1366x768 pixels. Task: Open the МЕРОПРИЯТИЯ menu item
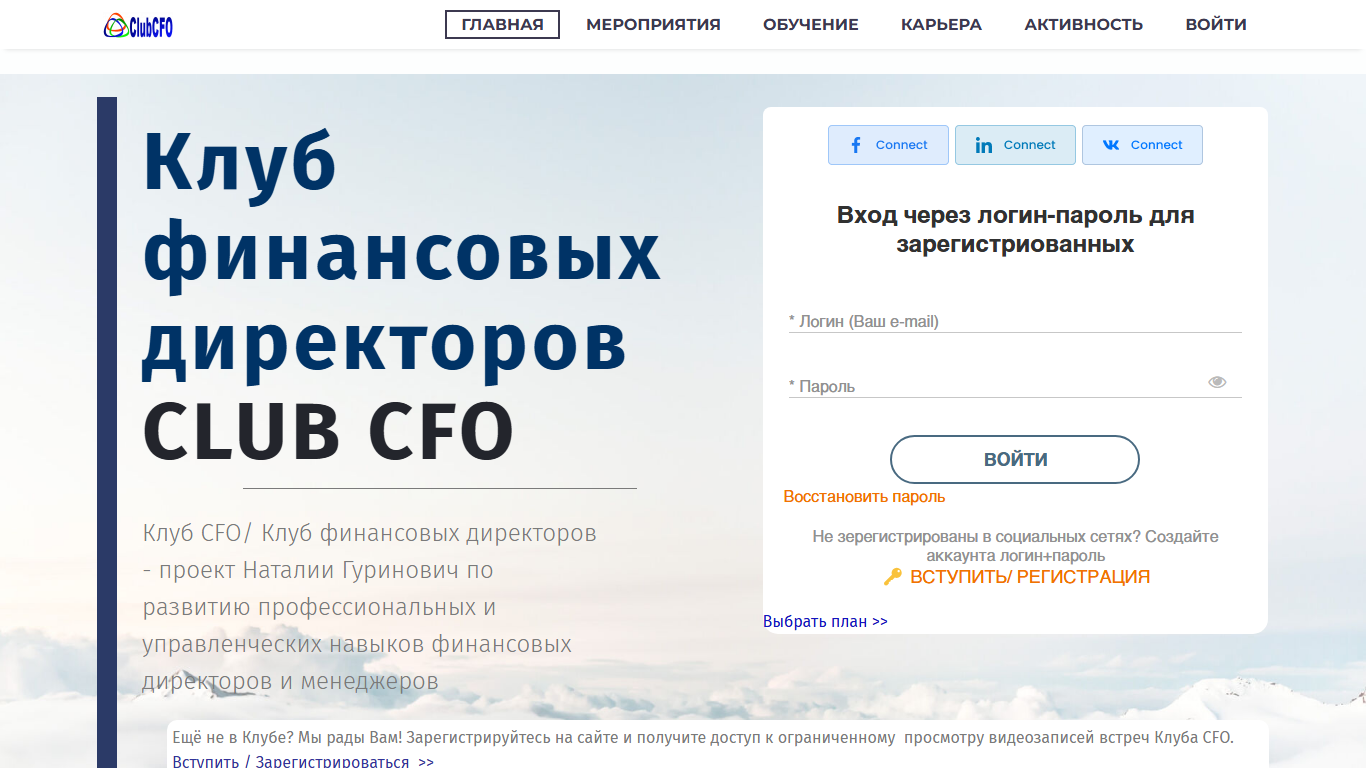click(x=653, y=25)
